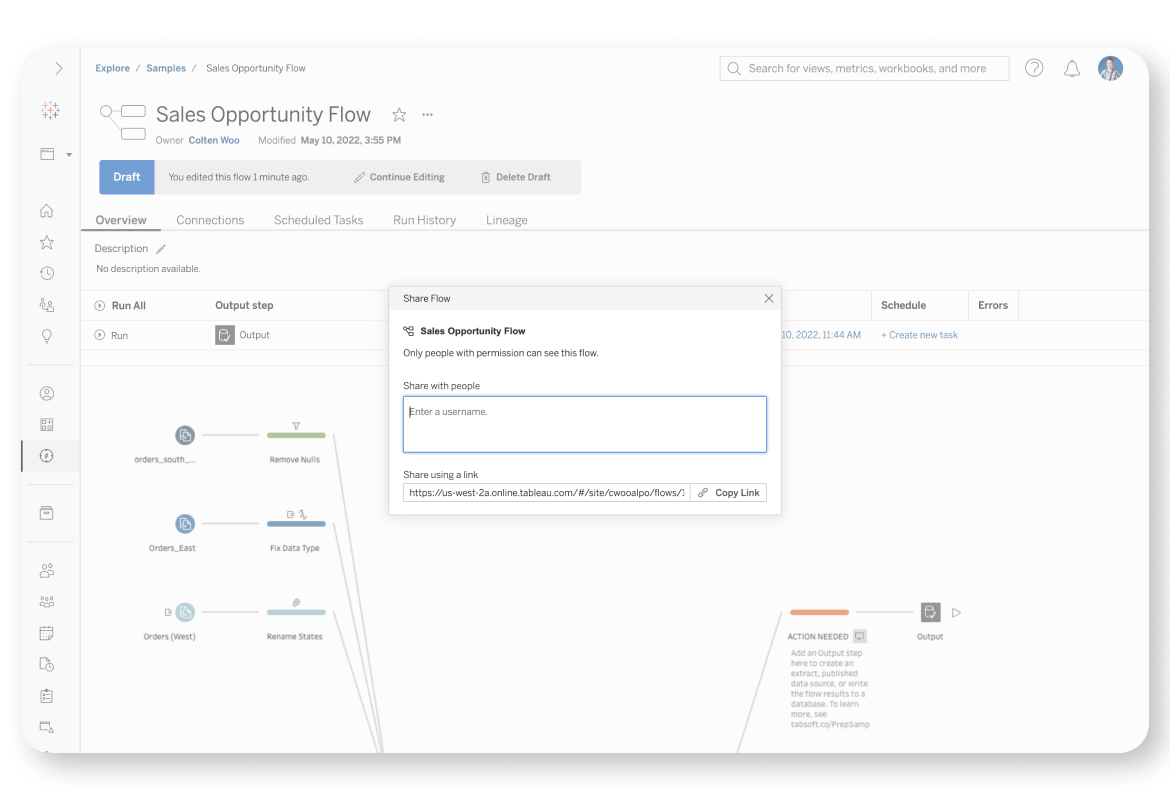1170x801 pixels.
Task: Open the Help question mark icon
Action: click(x=1033, y=68)
